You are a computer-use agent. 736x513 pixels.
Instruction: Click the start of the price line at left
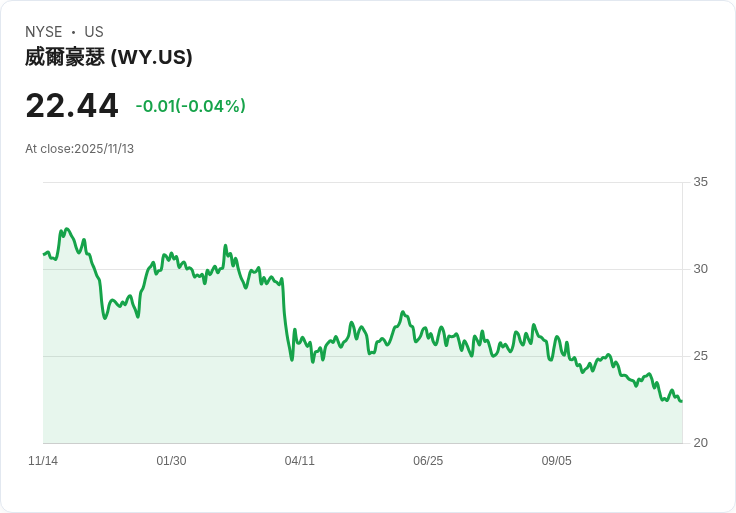pyautogui.click(x=44, y=254)
